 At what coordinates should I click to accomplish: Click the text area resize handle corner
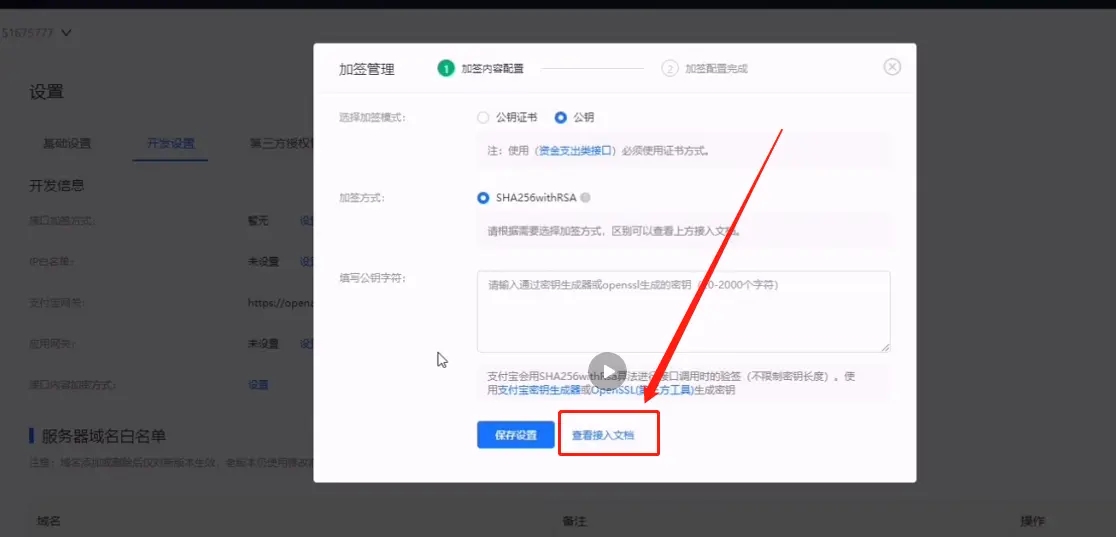tap(885, 348)
